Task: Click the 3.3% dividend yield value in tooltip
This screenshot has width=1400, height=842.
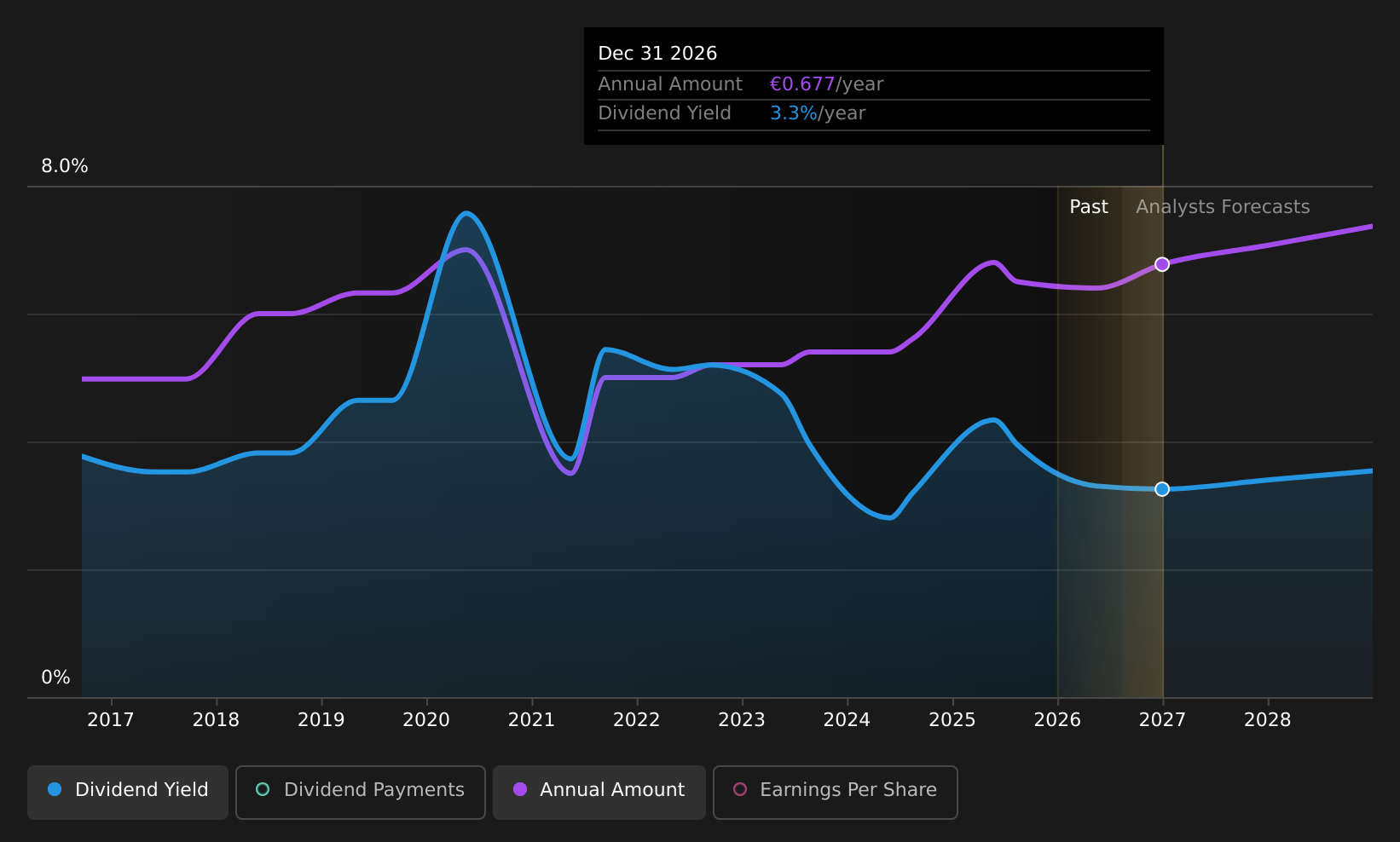Action: pyautogui.click(x=794, y=113)
